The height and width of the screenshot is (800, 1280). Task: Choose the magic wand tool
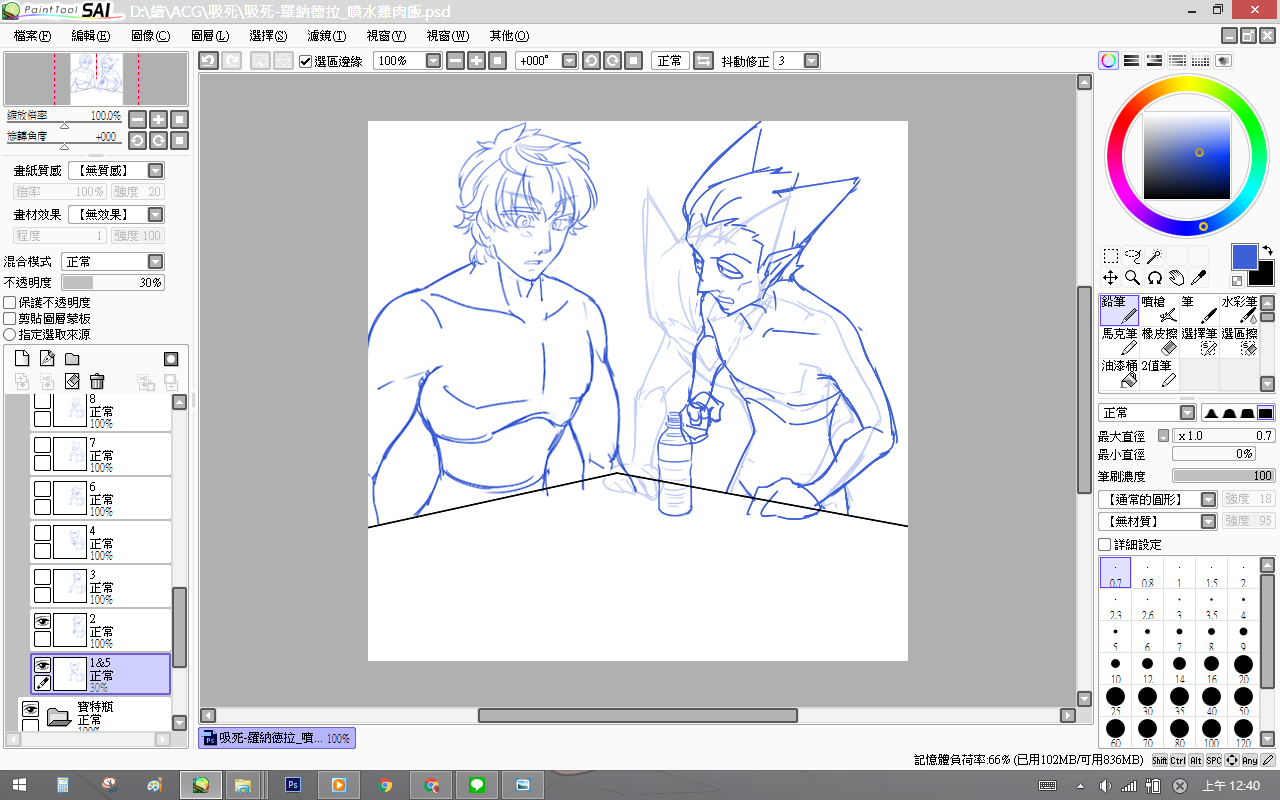pos(1154,256)
